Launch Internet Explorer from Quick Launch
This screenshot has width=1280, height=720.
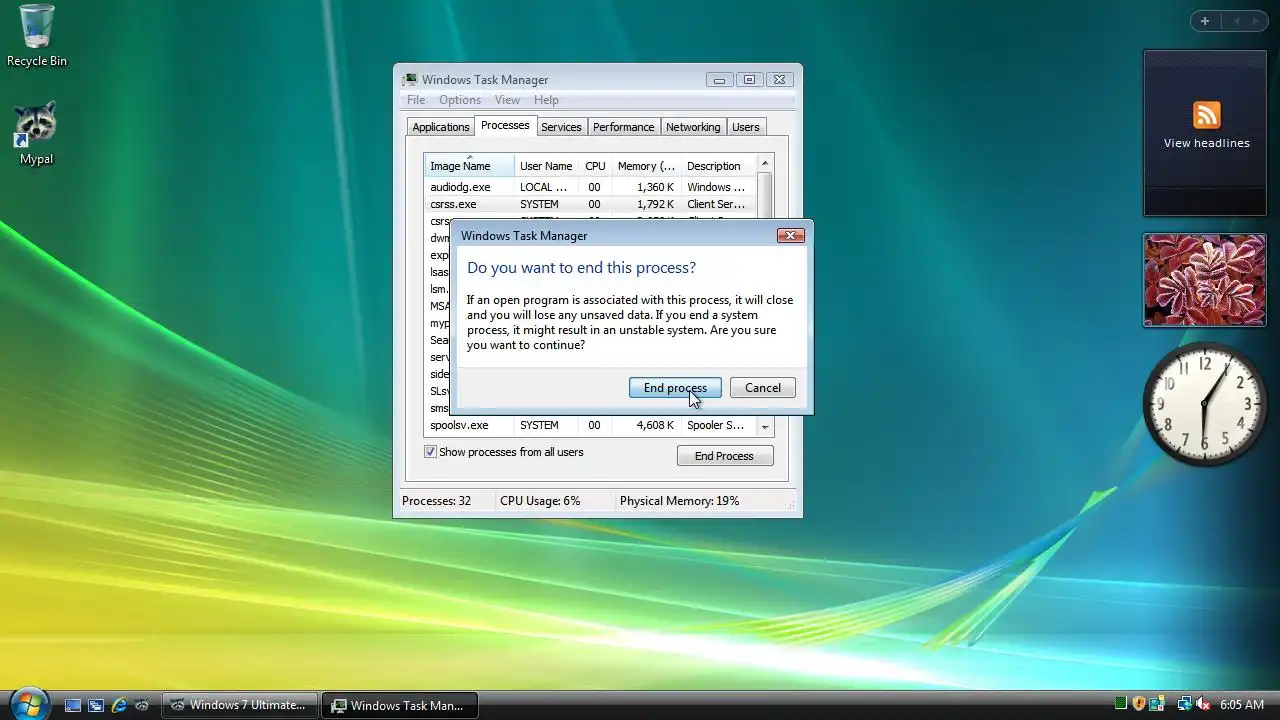[x=119, y=705]
